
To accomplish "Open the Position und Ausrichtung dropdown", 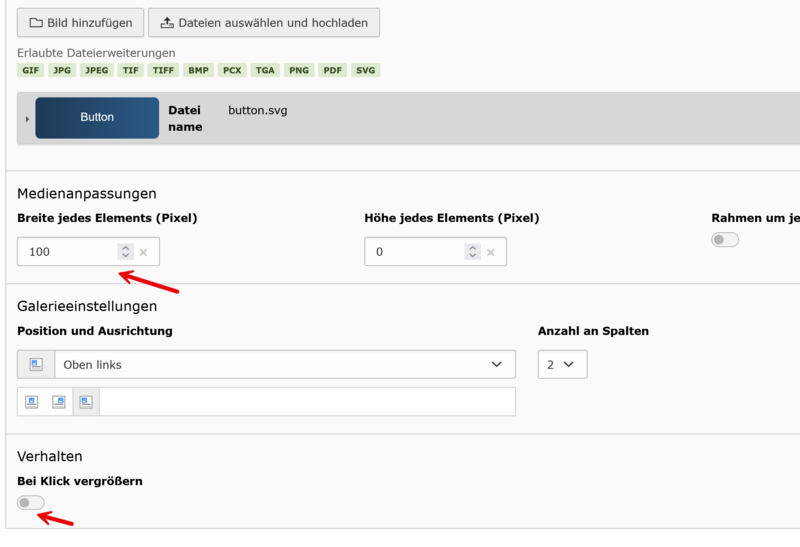I will (x=284, y=365).
